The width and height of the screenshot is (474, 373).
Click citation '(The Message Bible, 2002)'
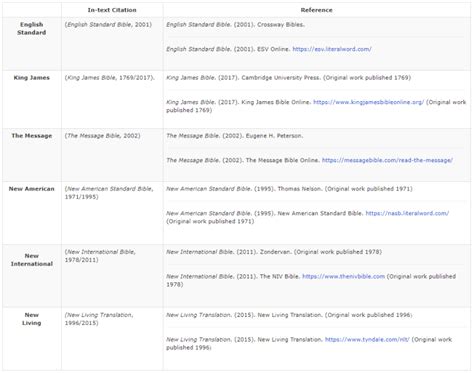[x=103, y=136]
